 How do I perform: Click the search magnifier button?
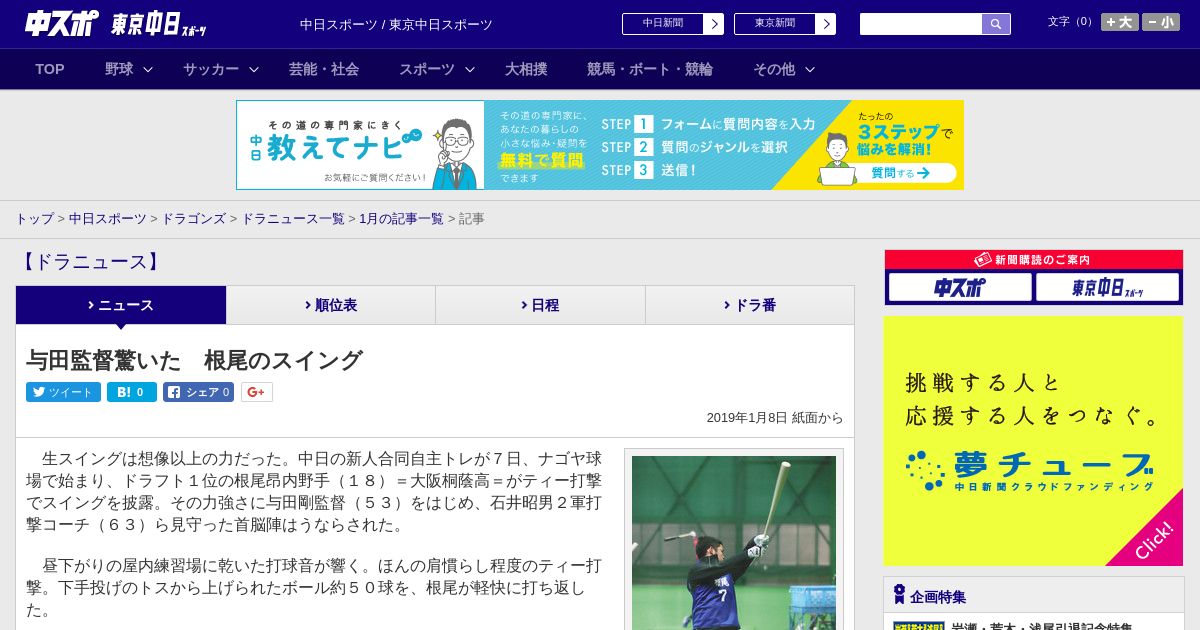pos(996,24)
